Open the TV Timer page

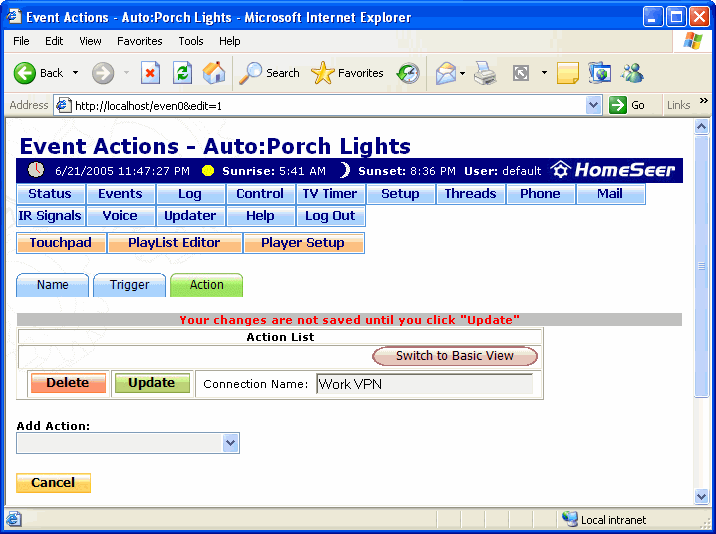click(x=330, y=194)
